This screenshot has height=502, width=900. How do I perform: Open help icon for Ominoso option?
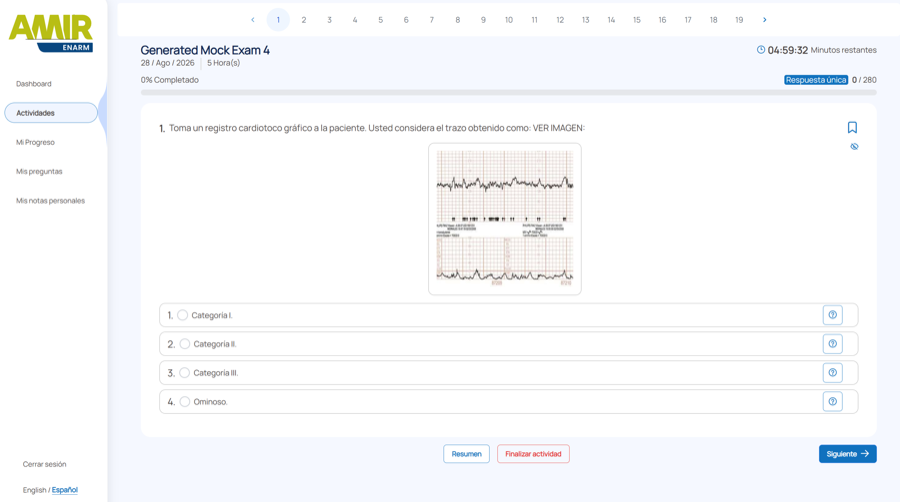point(832,402)
